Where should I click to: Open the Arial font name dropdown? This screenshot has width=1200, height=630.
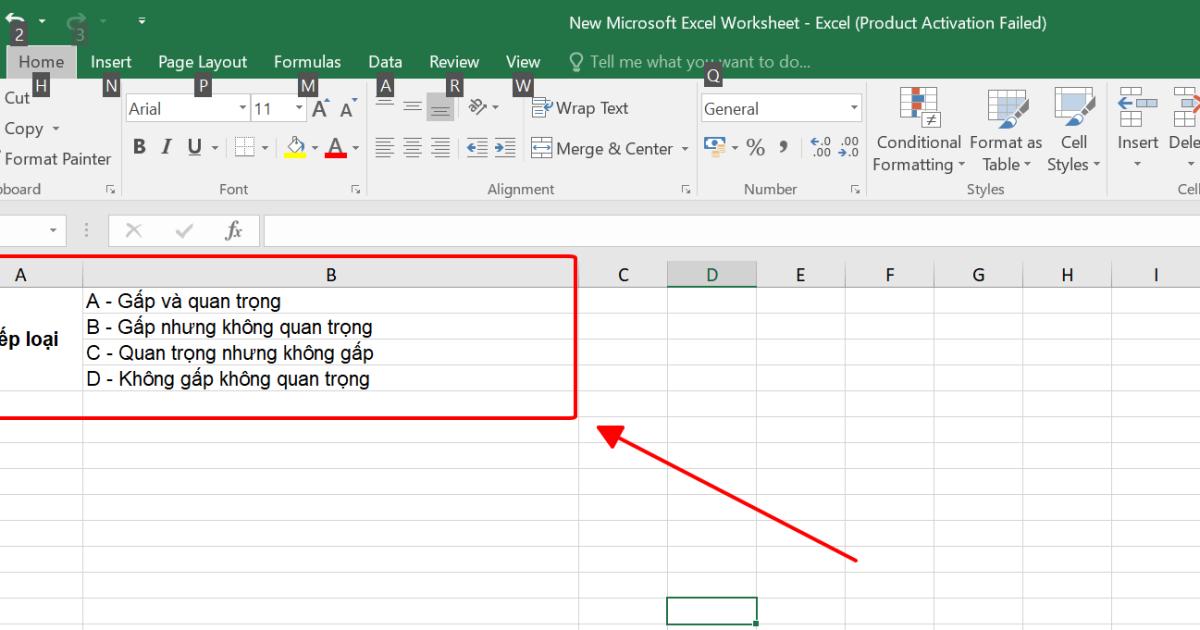242,109
